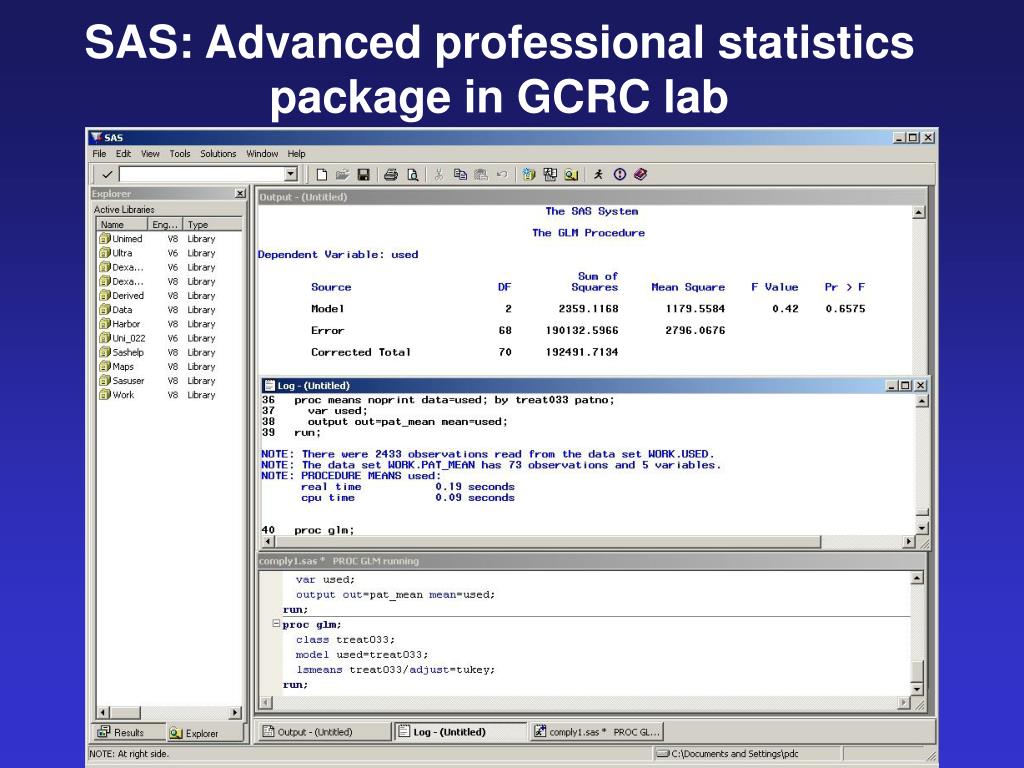The width and height of the screenshot is (1024, 768).
Task: Open the View menu
Action: (x=150, y=153)
